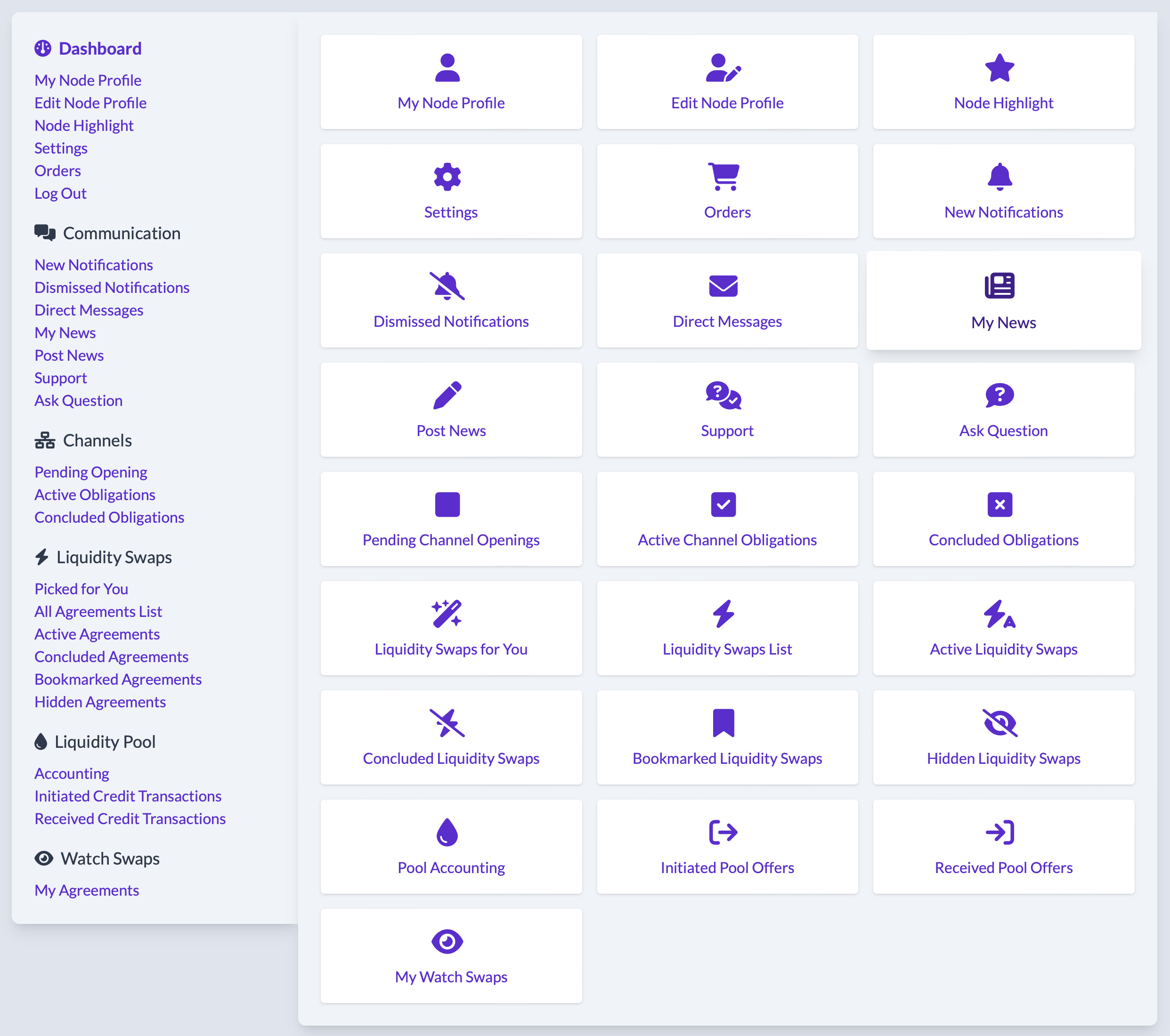
Task: Select the magic wand Liquidity Swaps for You icon
Action: (x=447, y=614)
